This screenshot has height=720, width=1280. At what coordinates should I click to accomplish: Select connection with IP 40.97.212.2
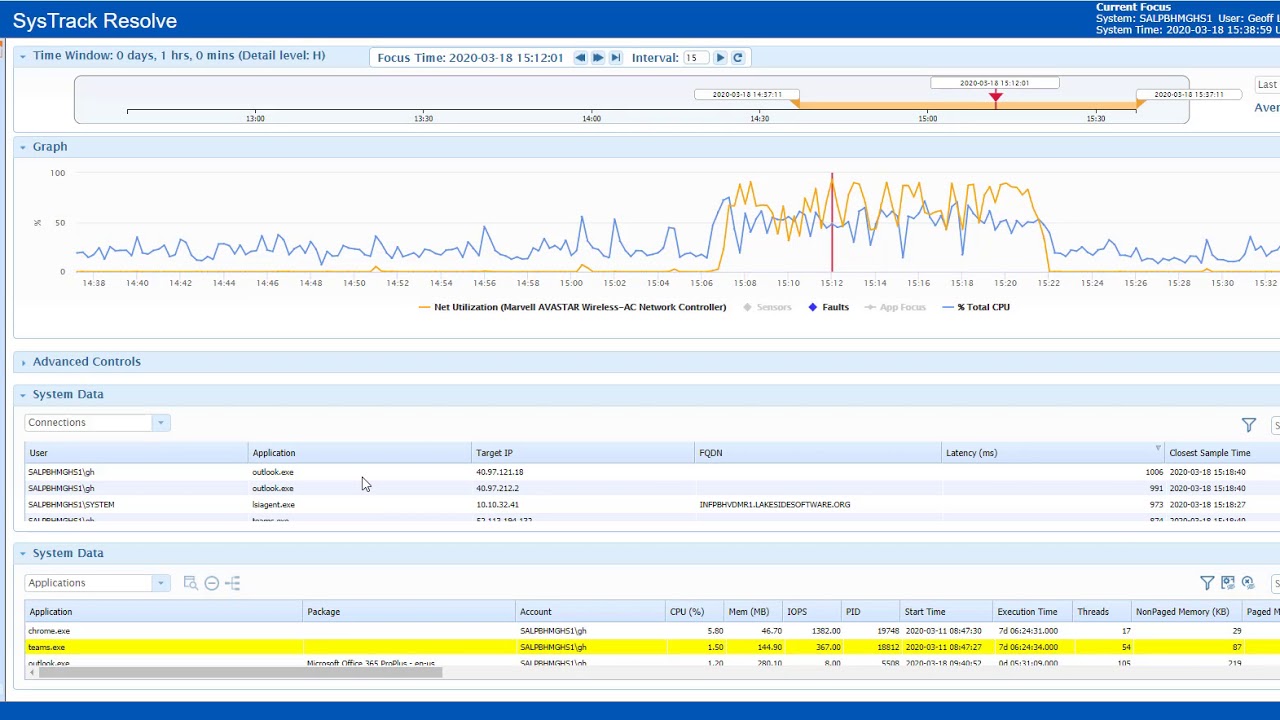(x=652, y=488)
